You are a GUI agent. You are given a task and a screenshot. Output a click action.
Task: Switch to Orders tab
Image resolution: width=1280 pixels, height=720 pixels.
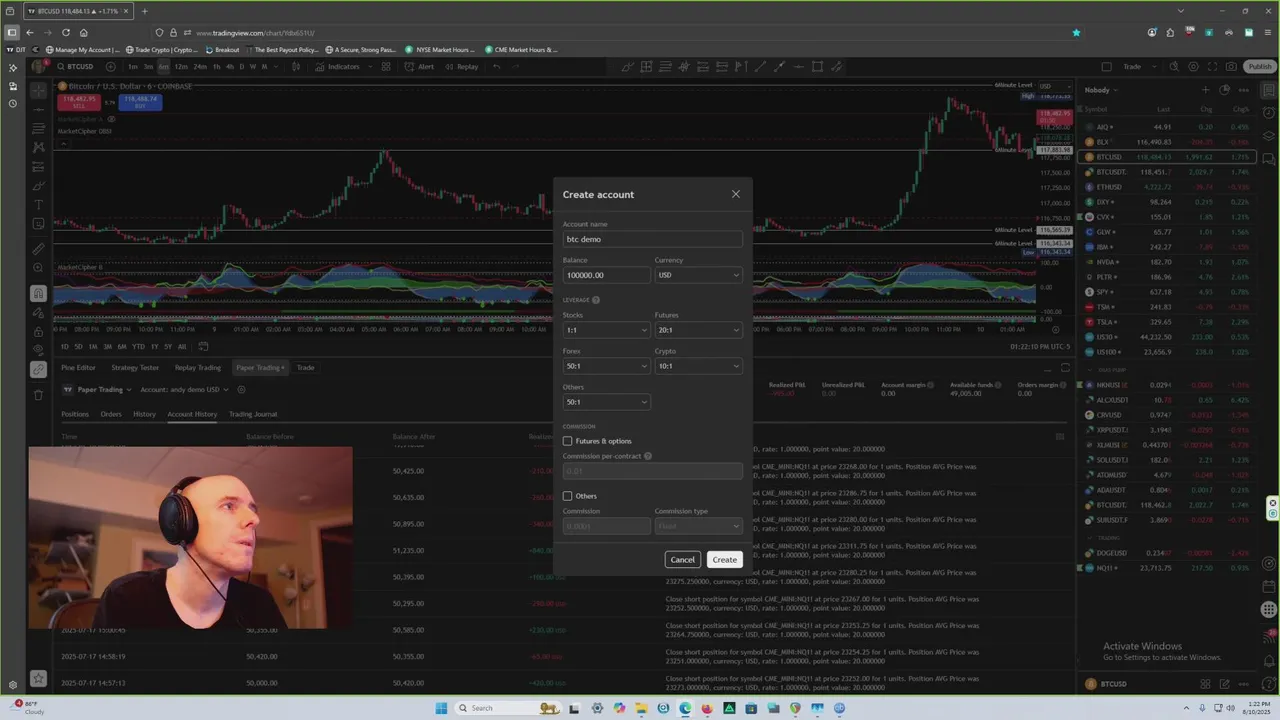tap(111, 414)
